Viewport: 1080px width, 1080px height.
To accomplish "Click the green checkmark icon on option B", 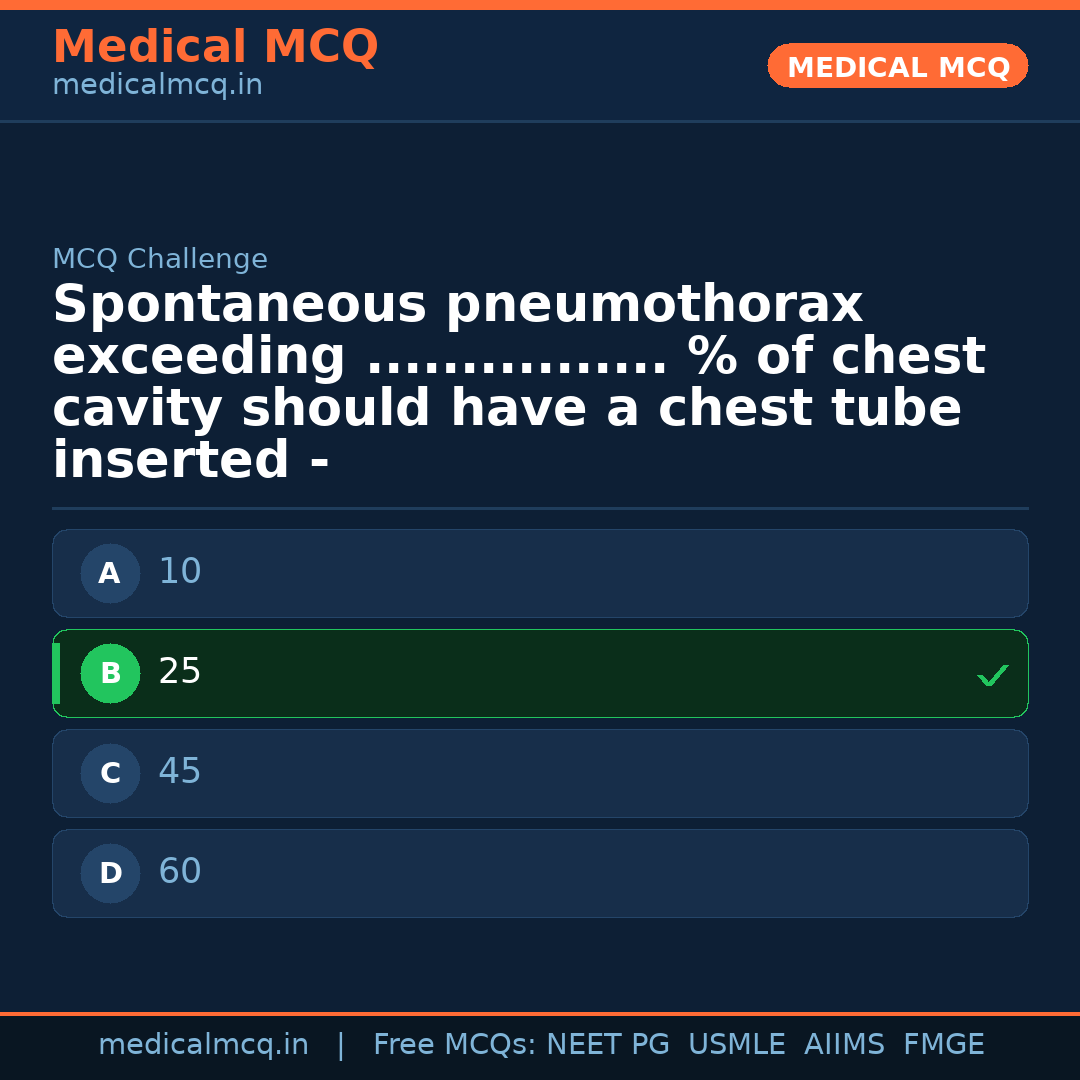I will (993, 675).
